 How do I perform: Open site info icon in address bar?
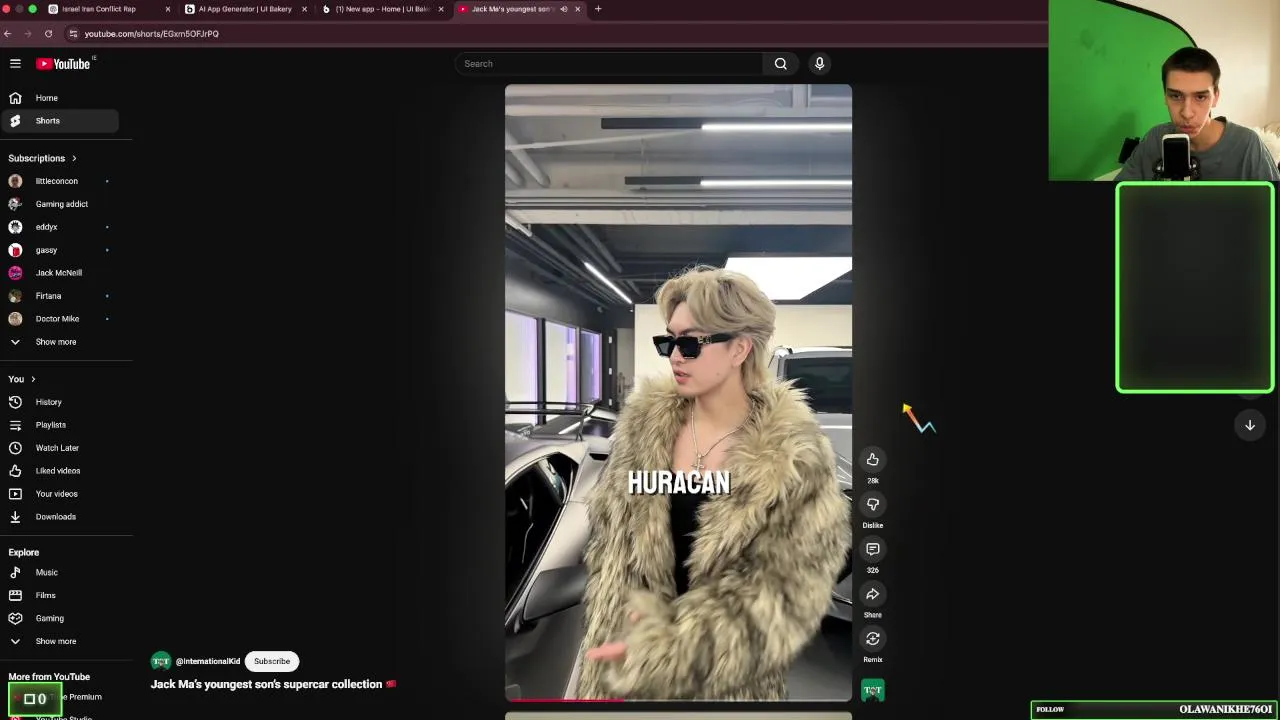point(73,33)
